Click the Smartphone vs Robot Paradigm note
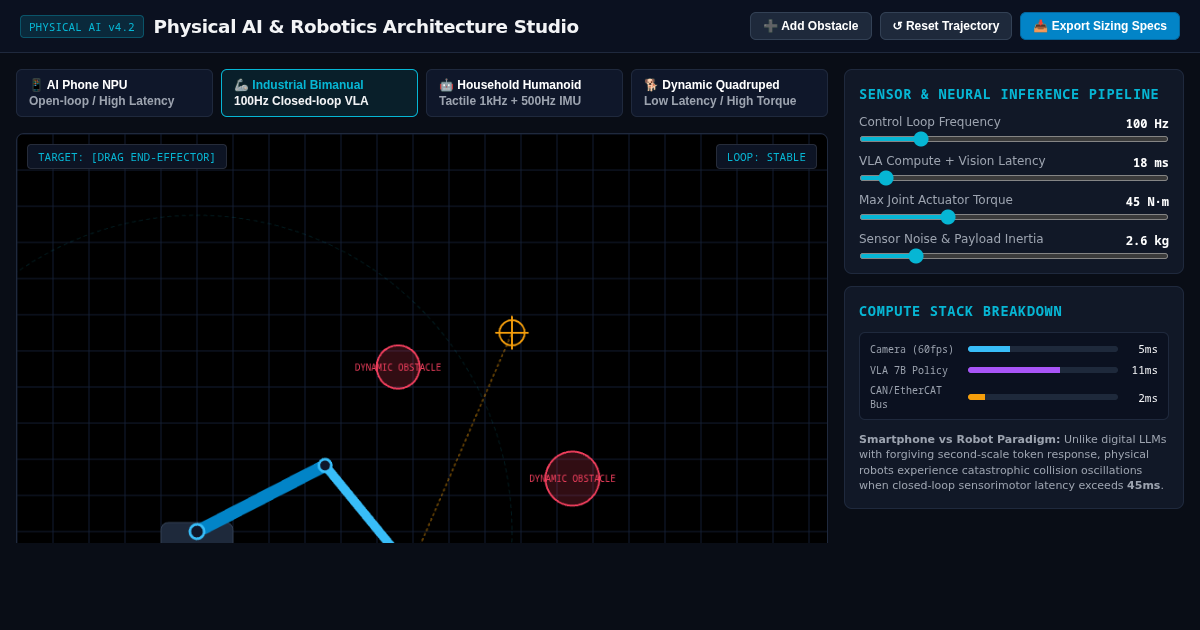Image resolution: width=1200 pixels, height=630 pixels. coord(1013,462)
